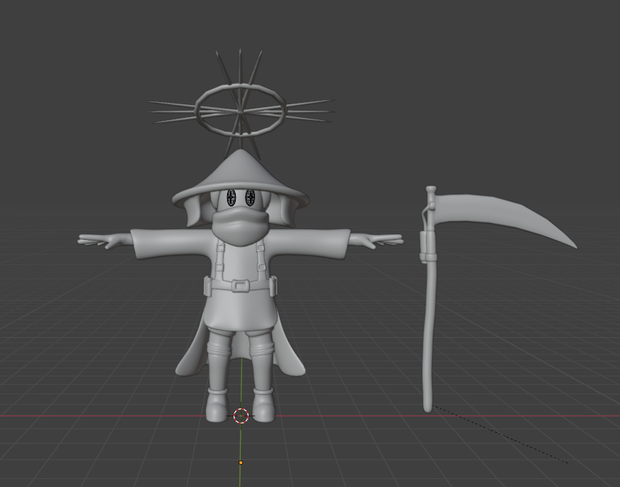Click the dashed relationship line below the scythe

(x=501, y=434)
